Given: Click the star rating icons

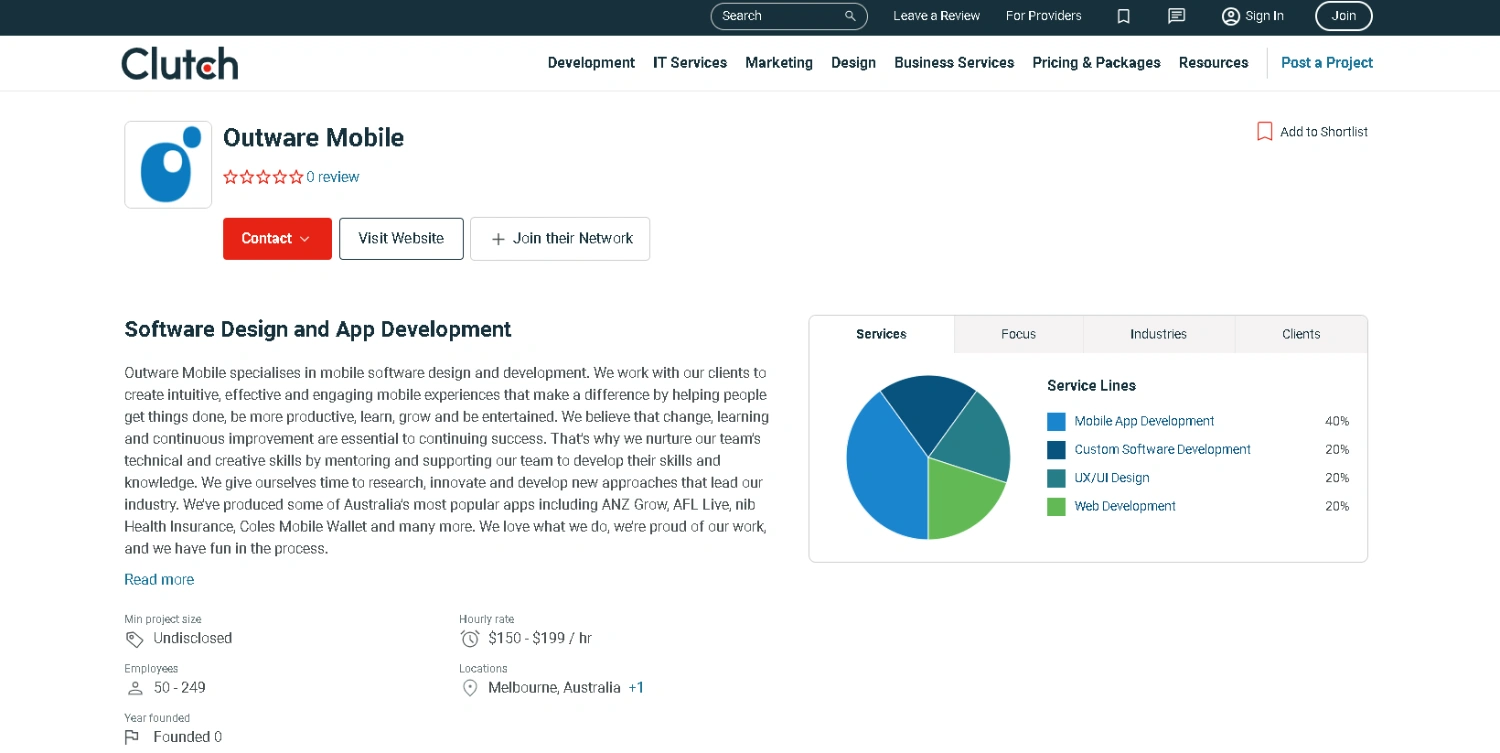Looking at the screenshot, I should [263, 177].
